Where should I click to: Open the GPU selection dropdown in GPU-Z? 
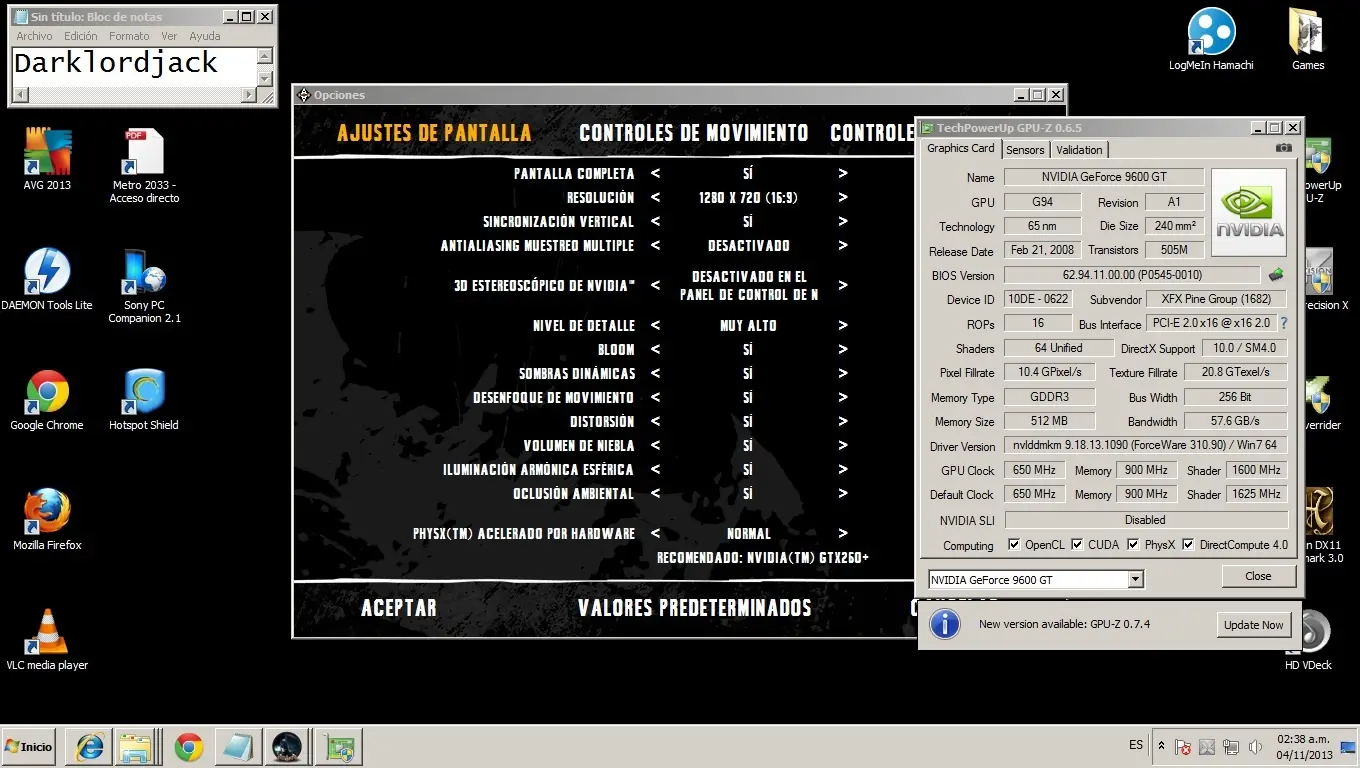[x=1135, y=579]
